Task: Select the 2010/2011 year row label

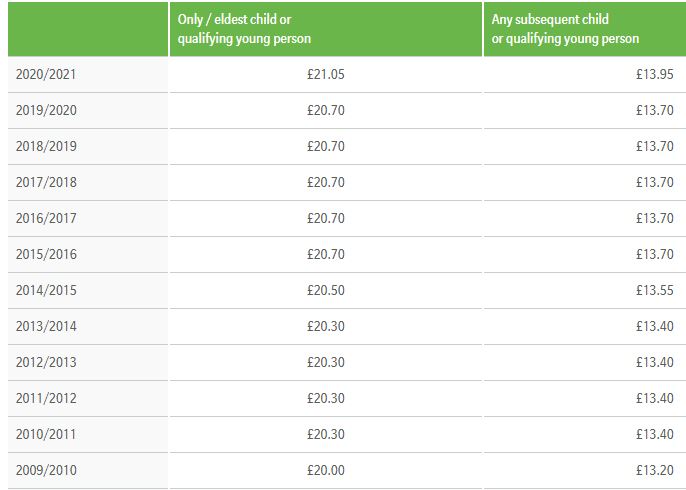Action: 46,435
